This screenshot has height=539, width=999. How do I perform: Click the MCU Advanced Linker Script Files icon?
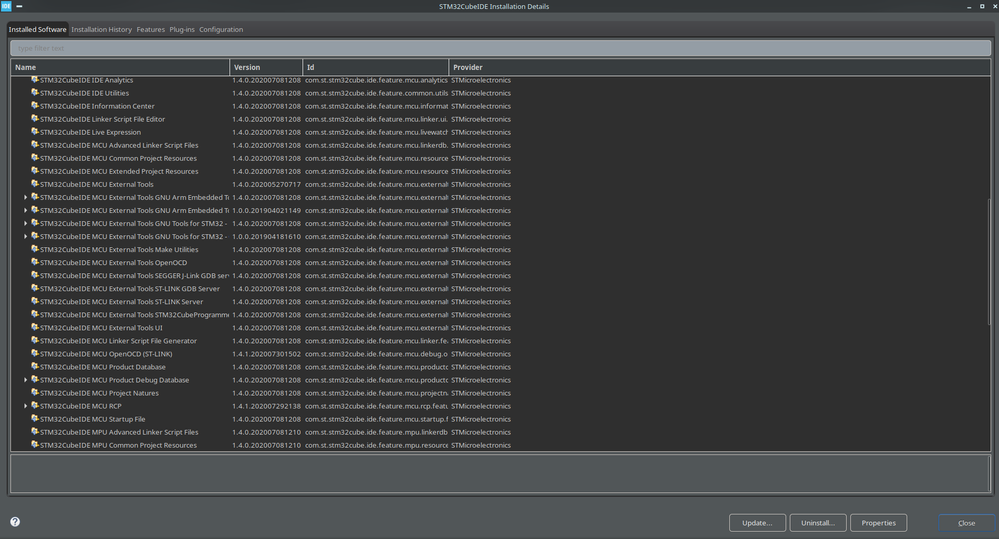click(x=35, y=145)
